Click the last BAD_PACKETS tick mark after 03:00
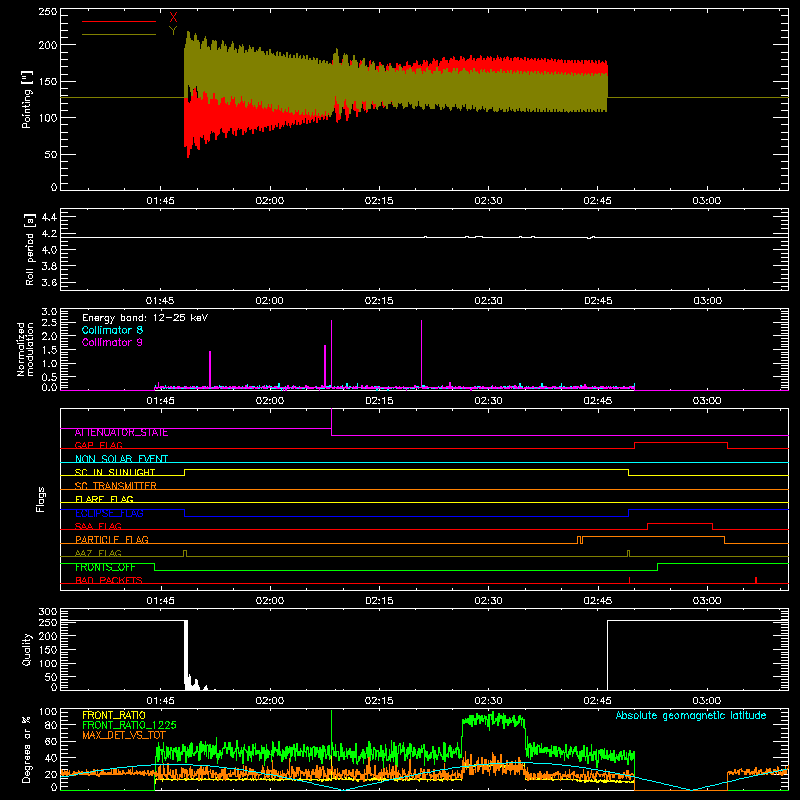The image size is (800, 800). [x=756, y=580]
